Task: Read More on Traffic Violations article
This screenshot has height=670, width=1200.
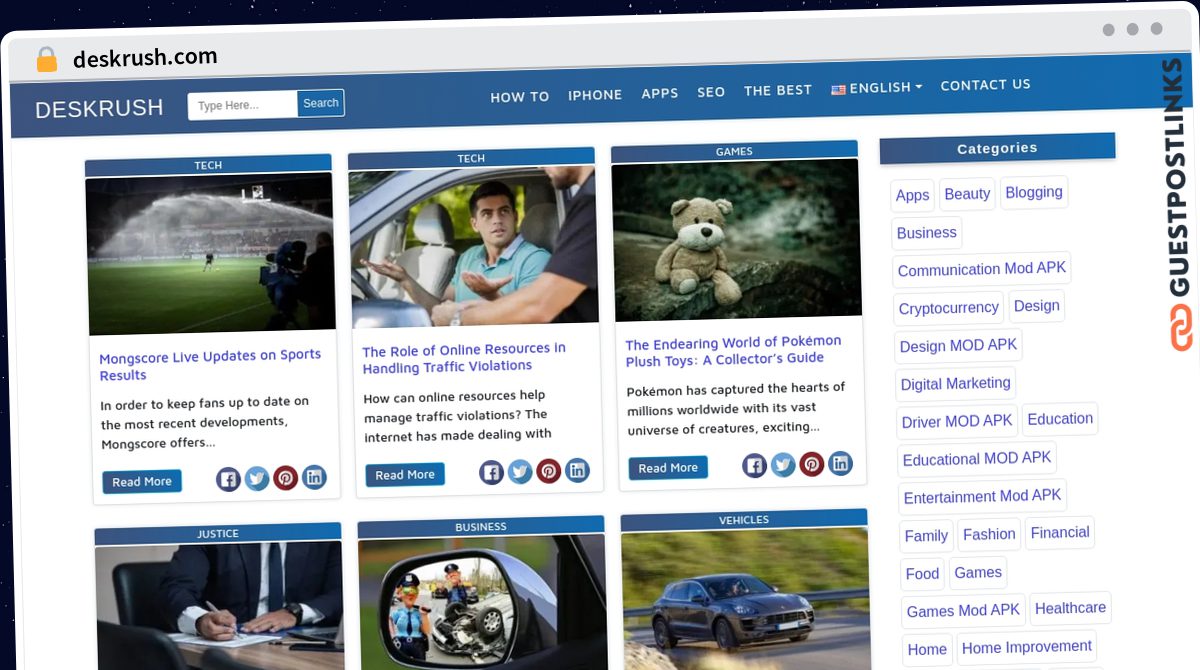Action: (405, 474)
